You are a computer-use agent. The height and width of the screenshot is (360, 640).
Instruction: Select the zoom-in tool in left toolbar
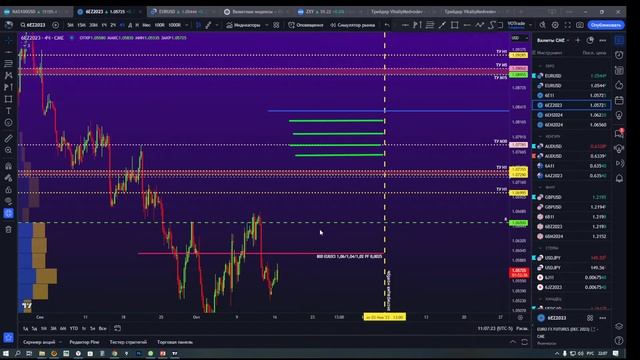pyautogui.click(x=8, y=151)
